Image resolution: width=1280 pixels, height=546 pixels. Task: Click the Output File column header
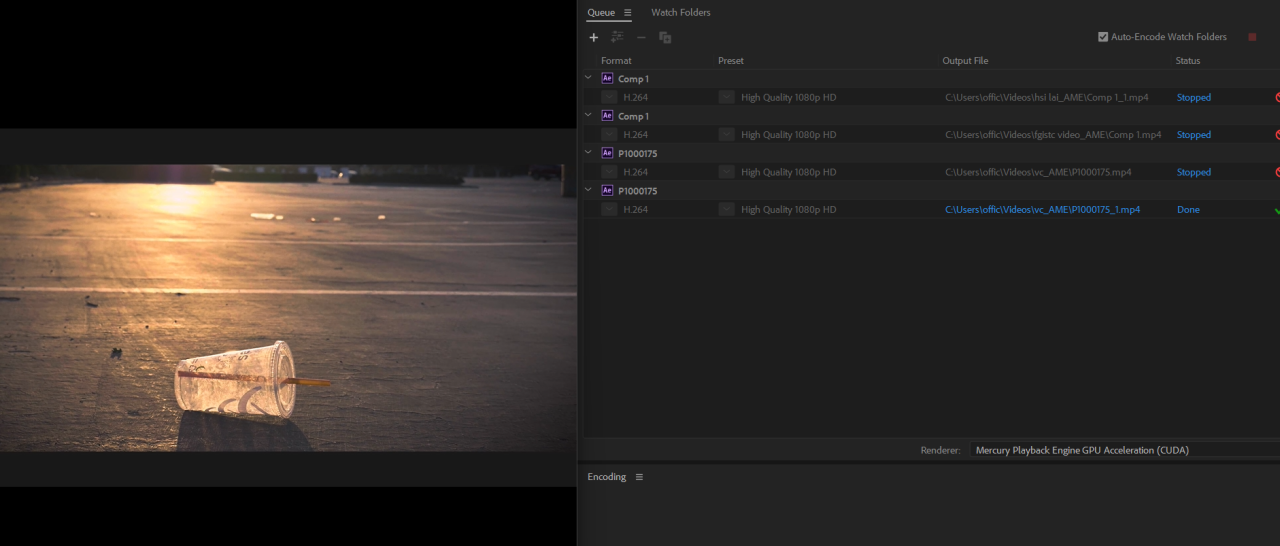[x=965, y=61]
